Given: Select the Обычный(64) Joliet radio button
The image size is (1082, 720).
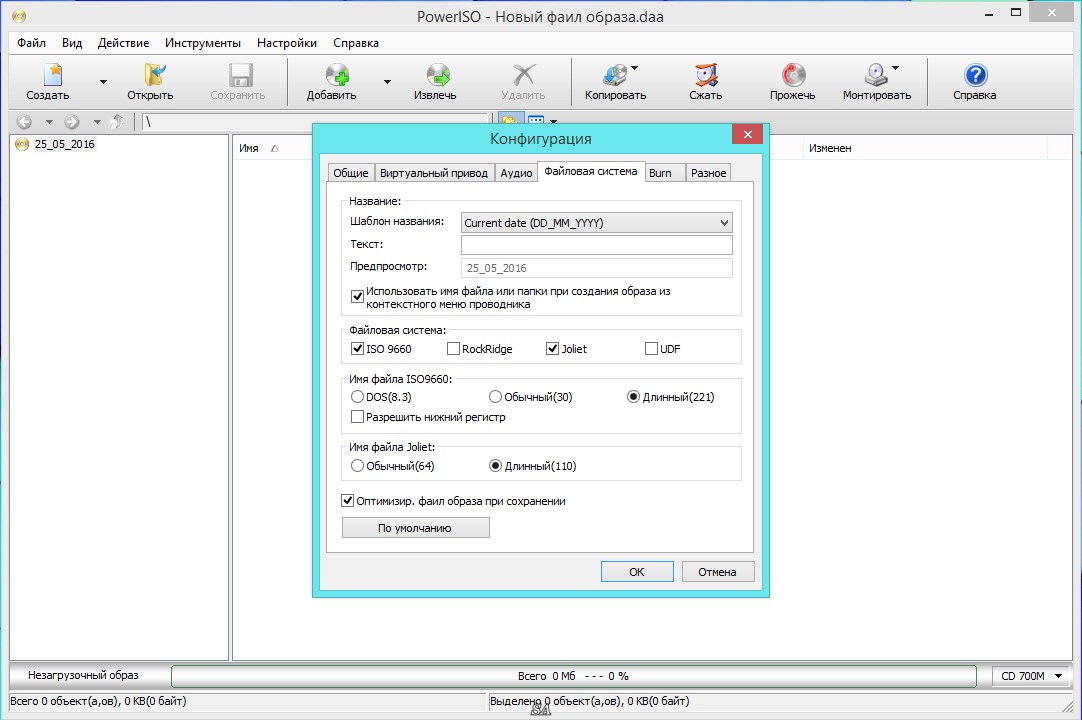Looking at the screenshot, I should 357,466.
